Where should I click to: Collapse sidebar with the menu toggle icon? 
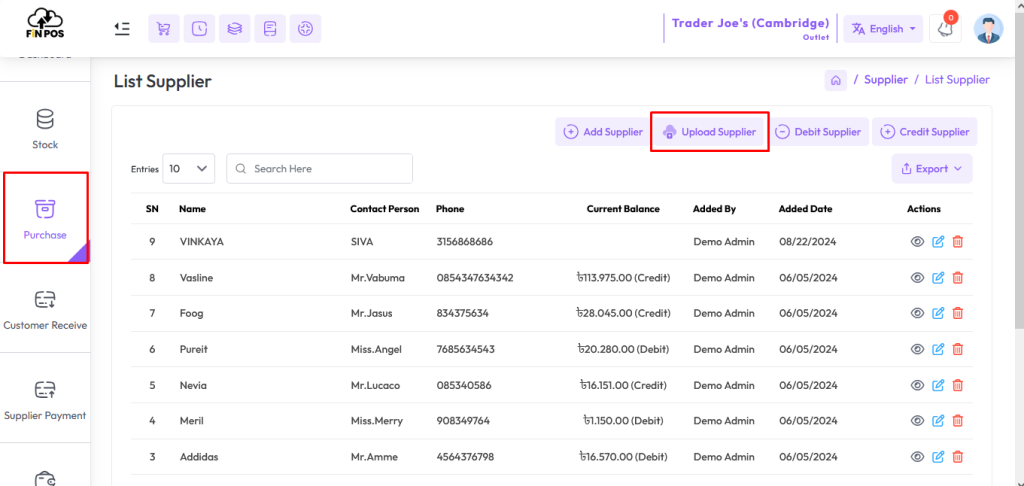[121, 29]
